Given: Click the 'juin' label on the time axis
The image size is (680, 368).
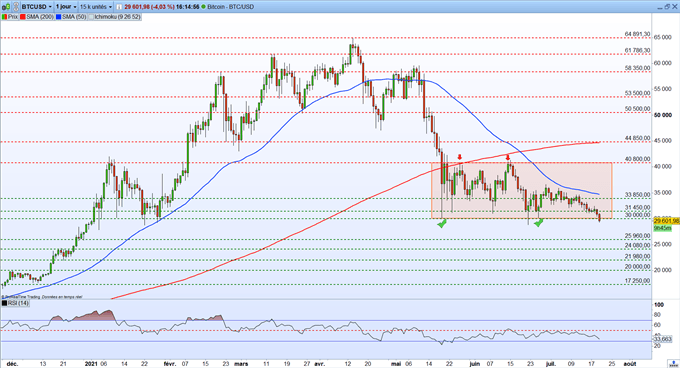Looking at the screenshot, I should coord(475,364).
